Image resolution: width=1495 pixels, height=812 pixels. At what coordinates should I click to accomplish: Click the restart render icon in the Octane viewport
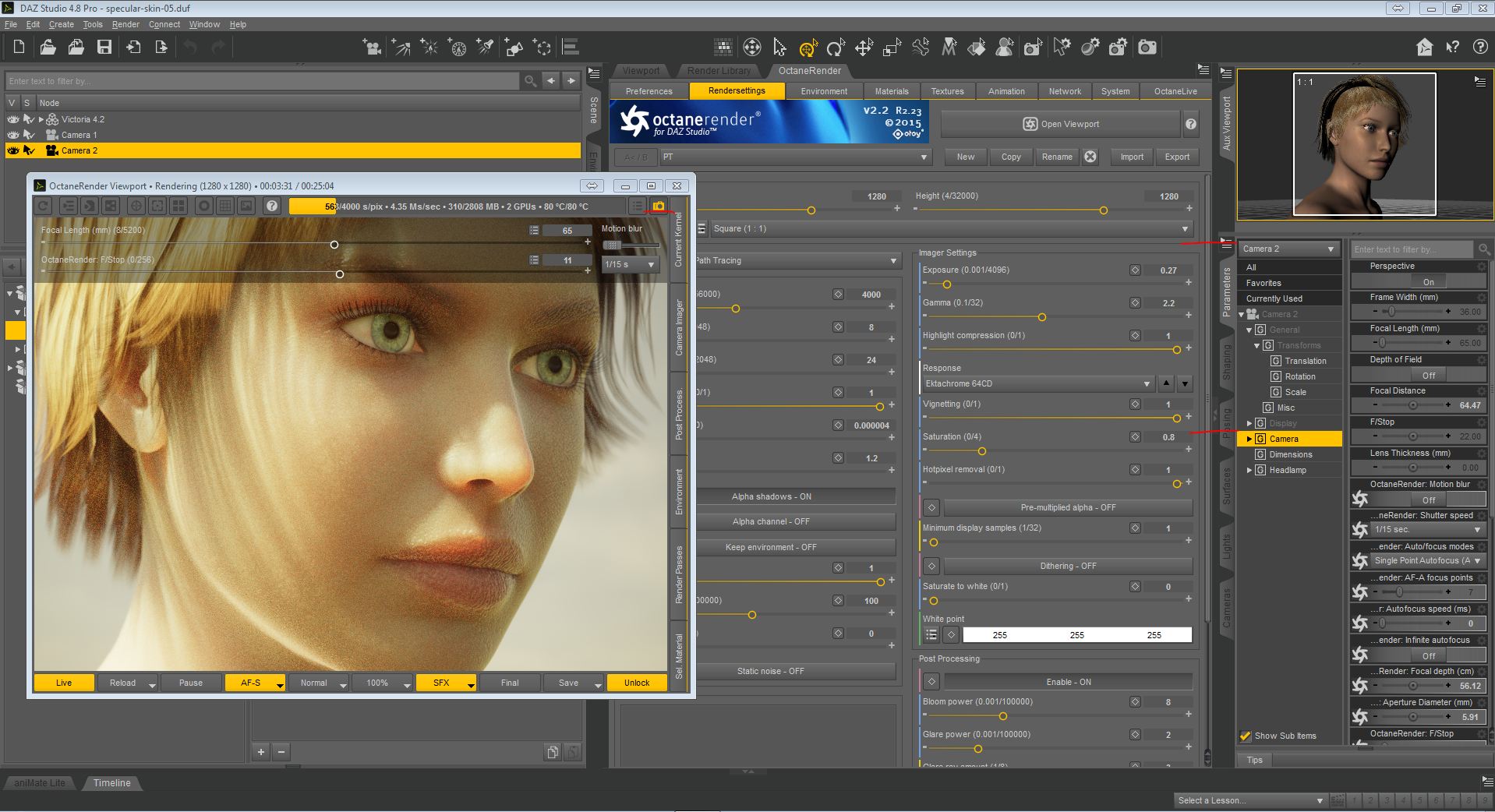(x=44, y=207)
